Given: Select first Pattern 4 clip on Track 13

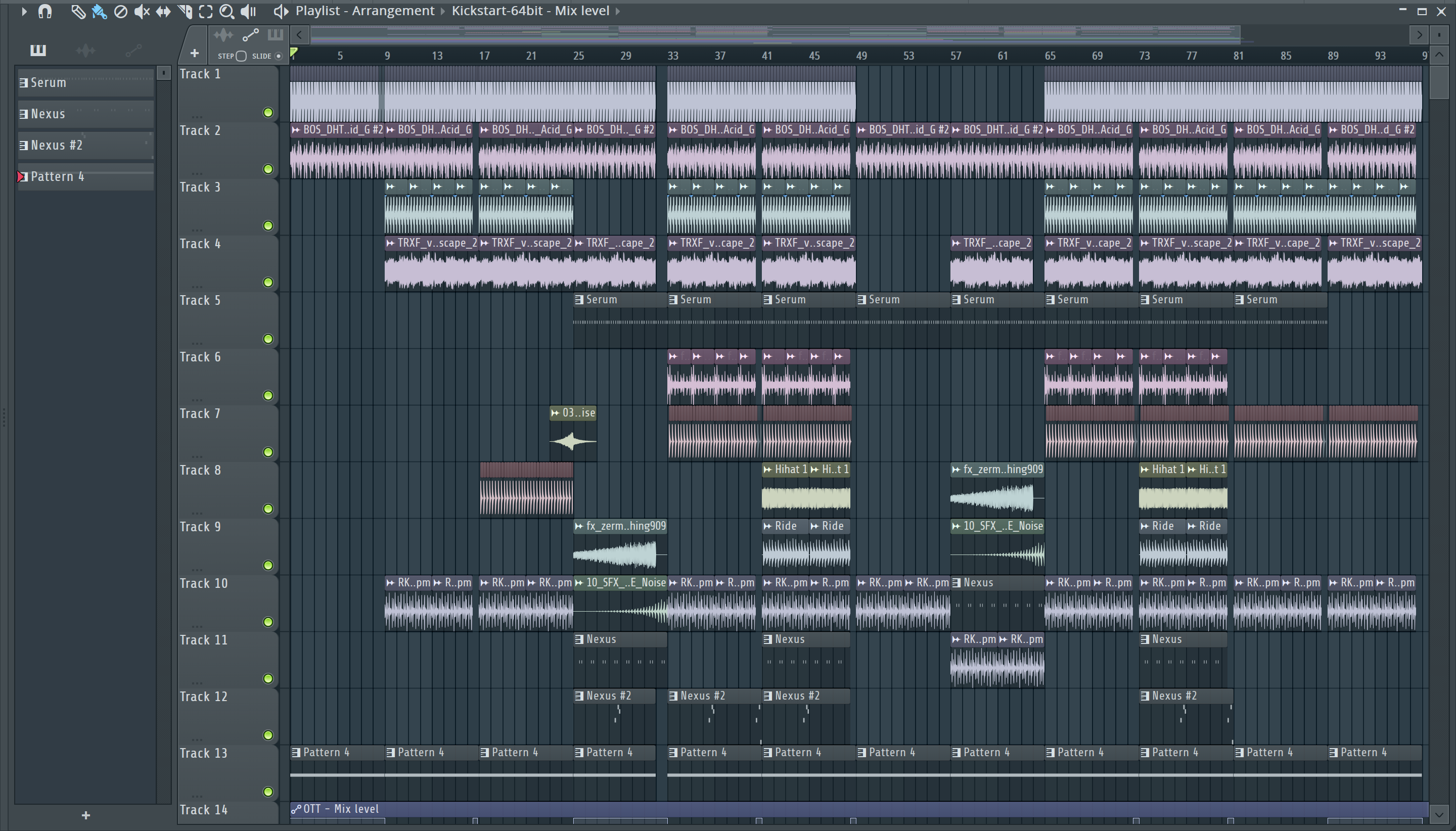Looking at the screenshot, I should [x=337, y=772].
